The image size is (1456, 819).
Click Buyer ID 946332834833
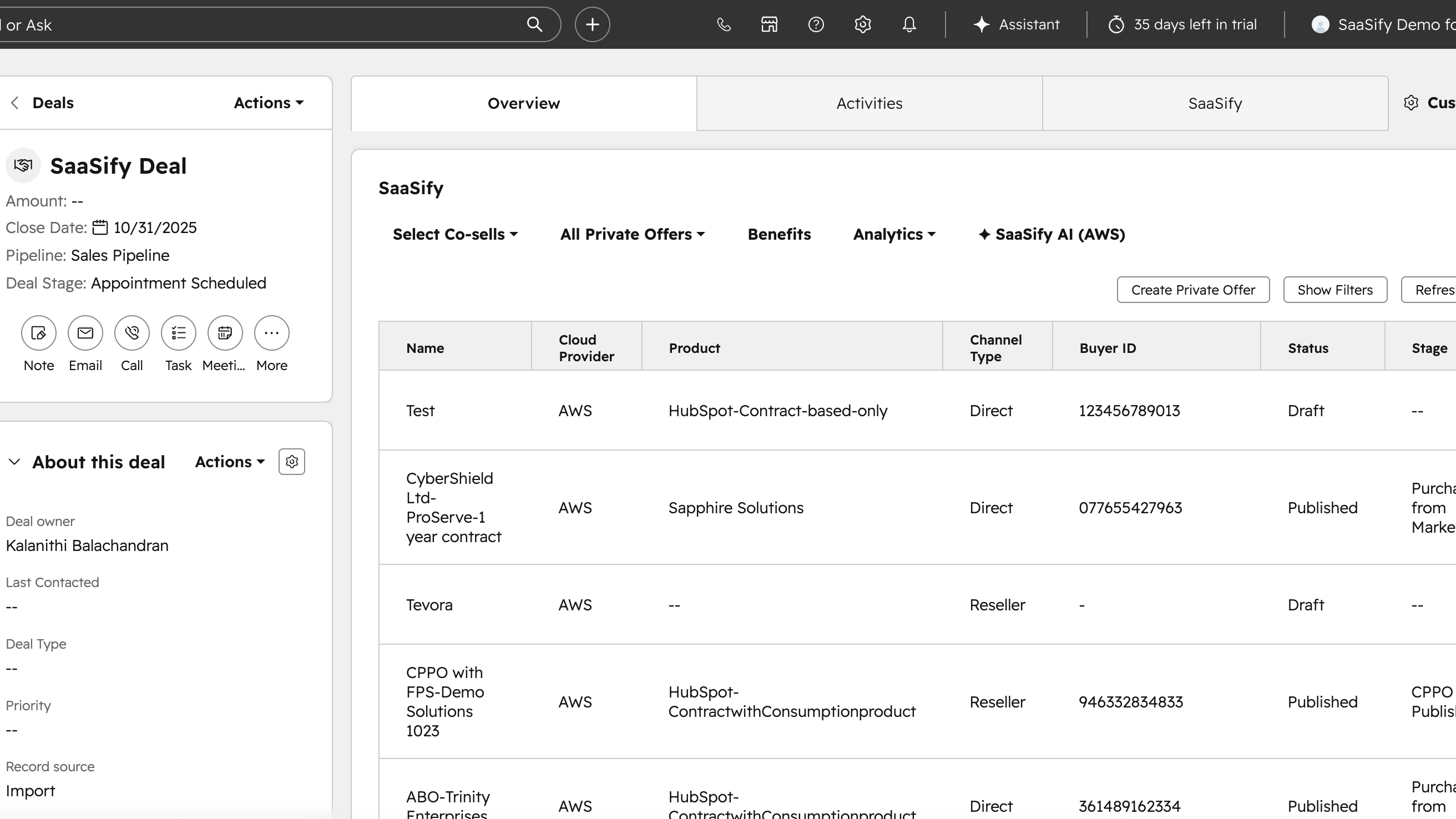coord(1131,702)
